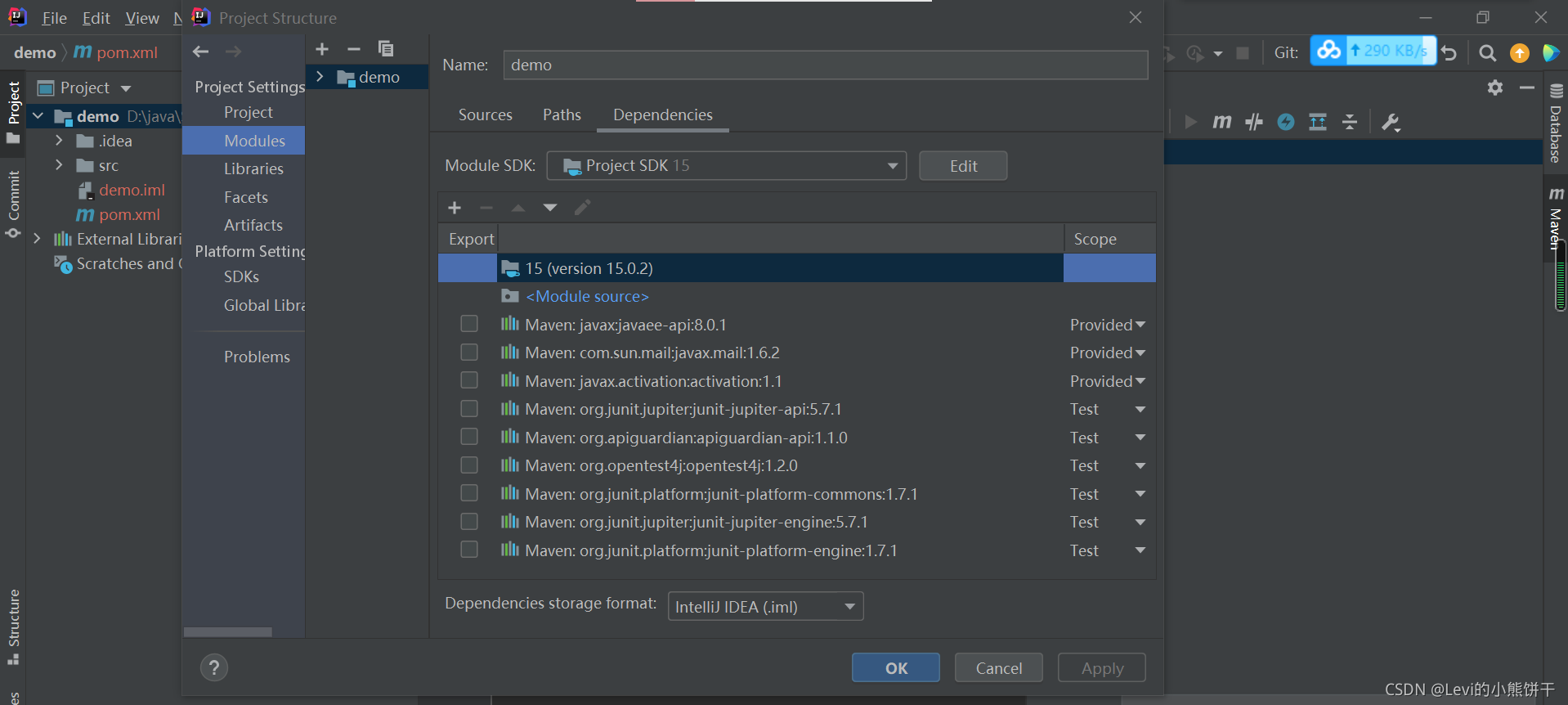Tick export checkbox for javaee-api:8.0.1
This screenshot has height=705, width=1568.
(x=469, y=324)
